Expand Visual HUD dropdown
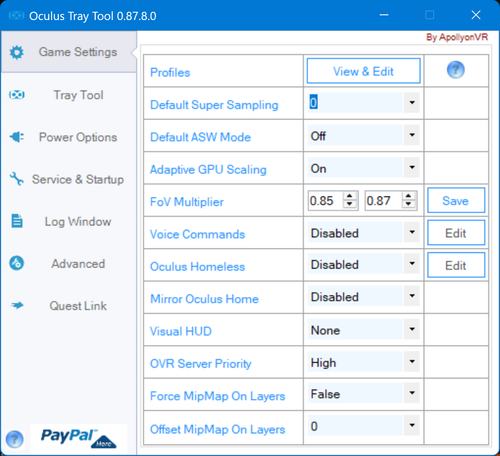This screenshot has height=456, width=500. coord(412,329)
